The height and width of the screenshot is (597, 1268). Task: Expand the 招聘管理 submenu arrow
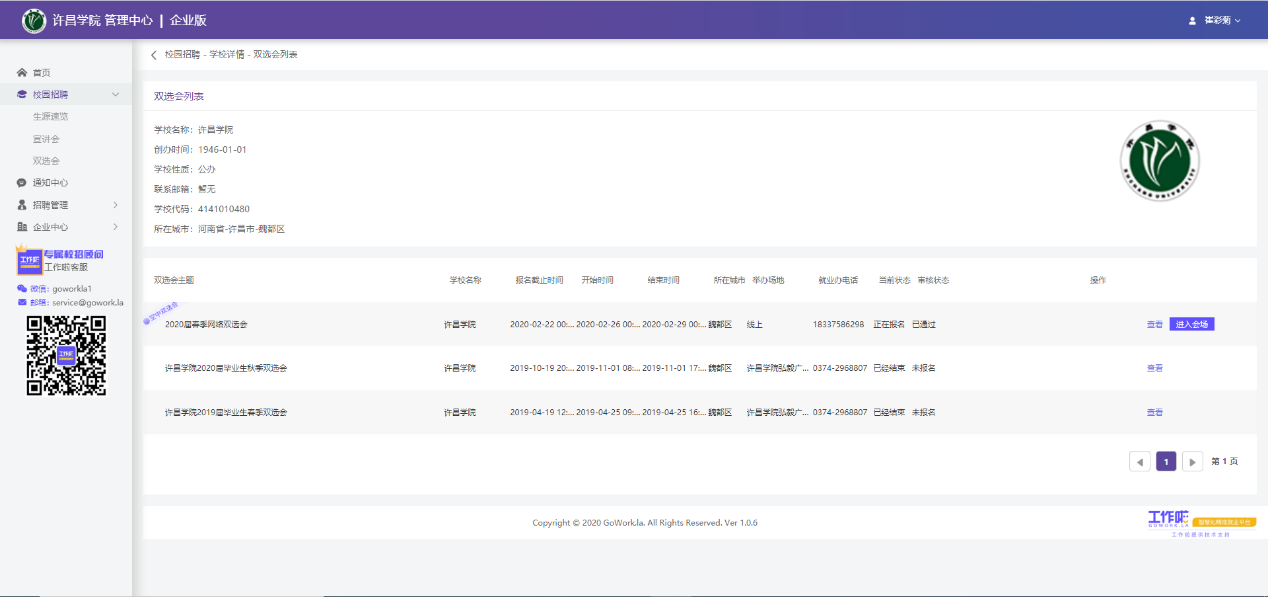tap(116, 205)
